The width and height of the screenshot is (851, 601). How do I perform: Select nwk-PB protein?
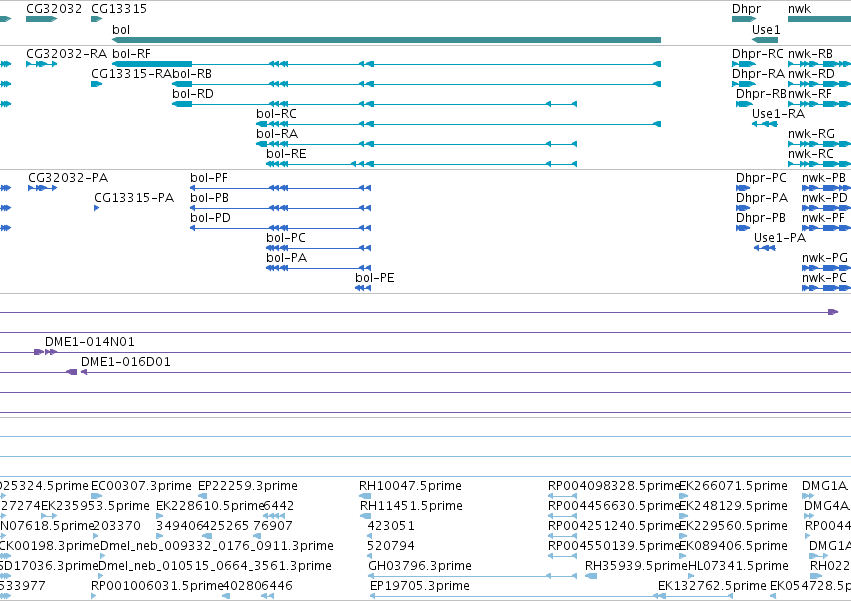827,188
